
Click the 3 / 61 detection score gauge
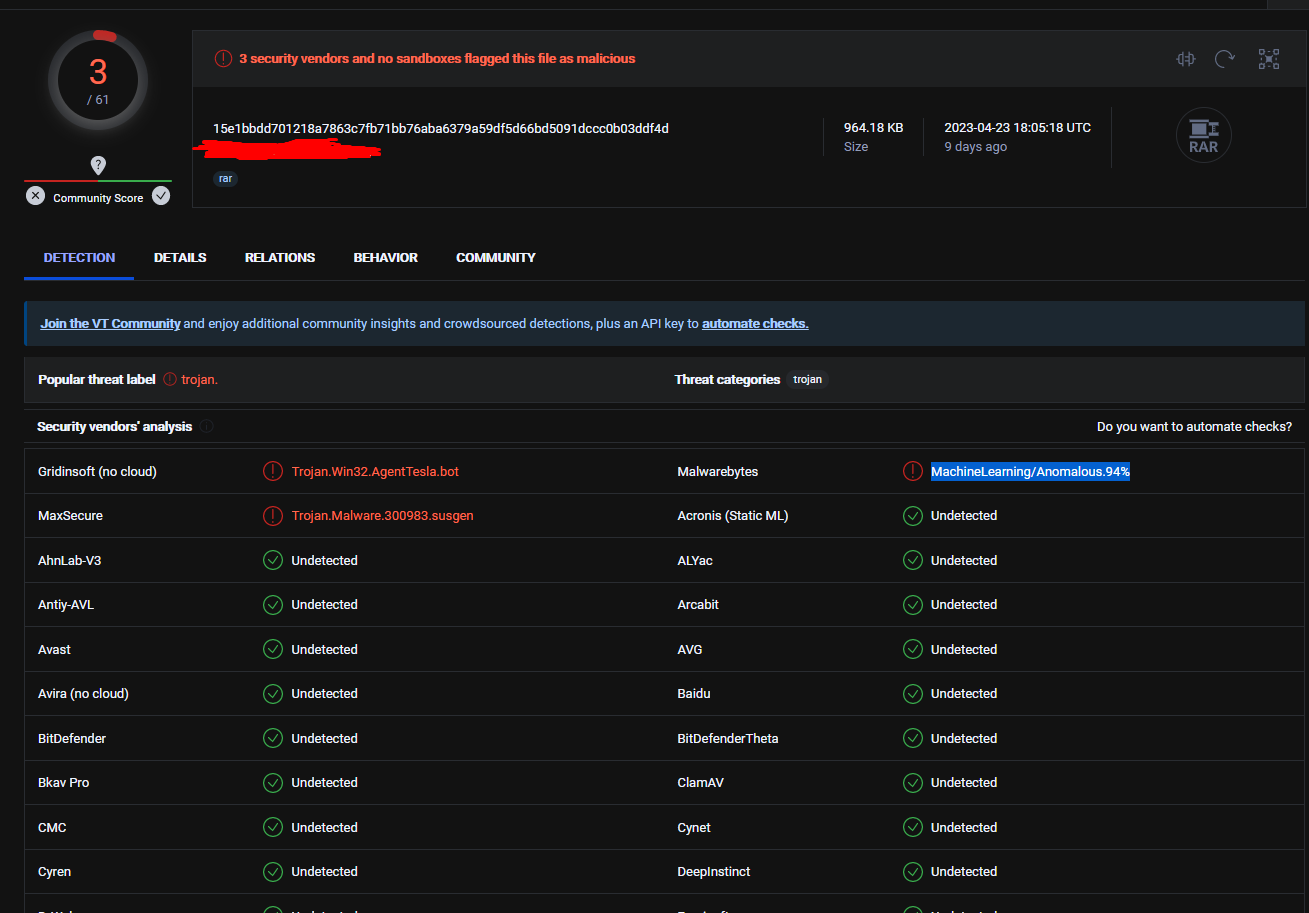pos(98,80)
